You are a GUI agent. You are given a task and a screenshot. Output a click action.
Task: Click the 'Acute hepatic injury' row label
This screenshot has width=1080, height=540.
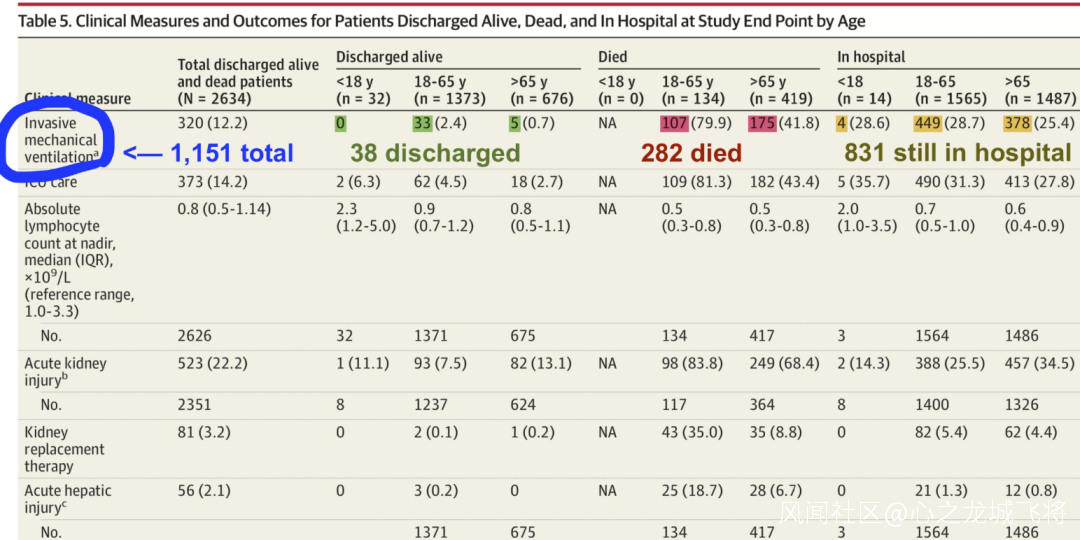(68, 498)
